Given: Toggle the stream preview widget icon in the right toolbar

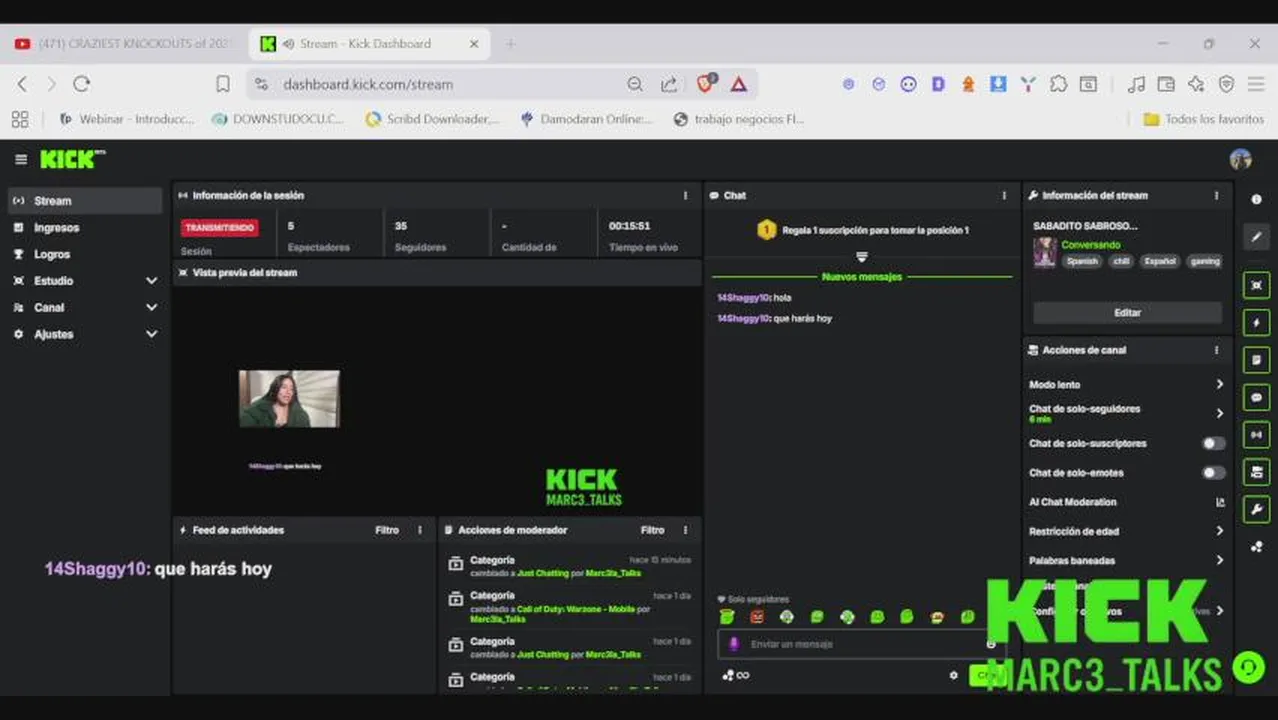Looking at the screenshot, I should [x=1256, y=285].
